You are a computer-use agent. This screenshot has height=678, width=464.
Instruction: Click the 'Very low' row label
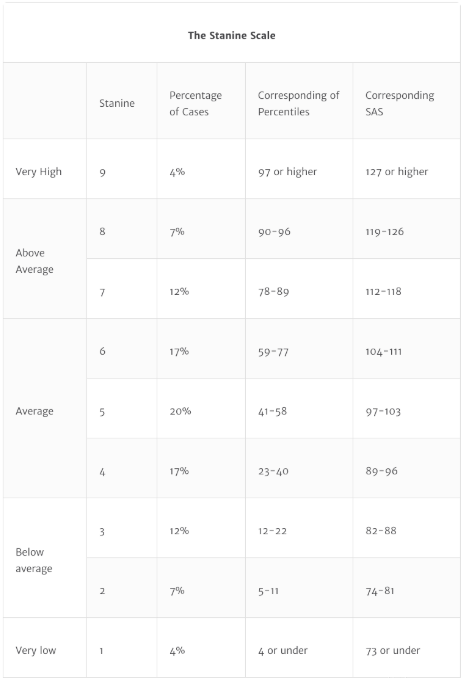(36, 650)
